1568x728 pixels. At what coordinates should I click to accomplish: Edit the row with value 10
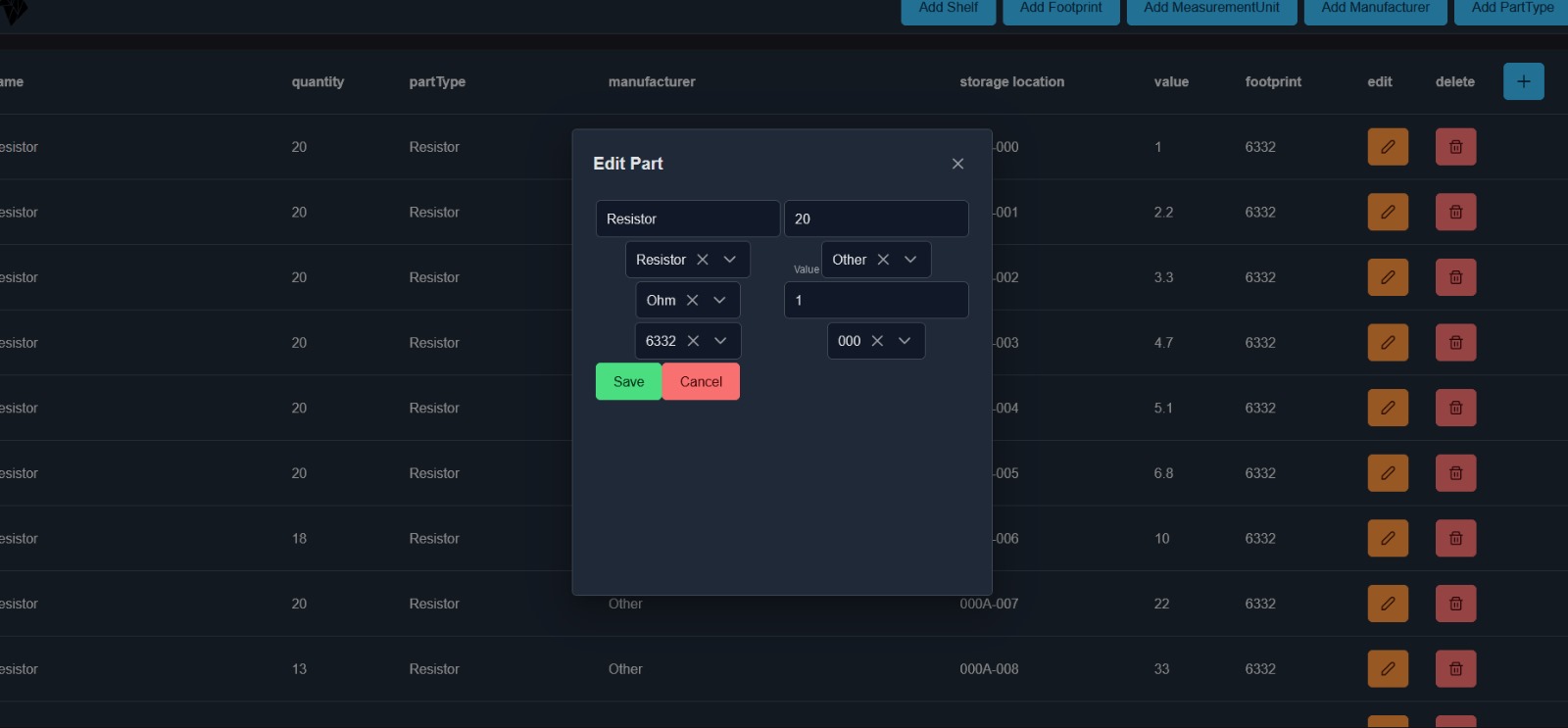coord(1387,538)
